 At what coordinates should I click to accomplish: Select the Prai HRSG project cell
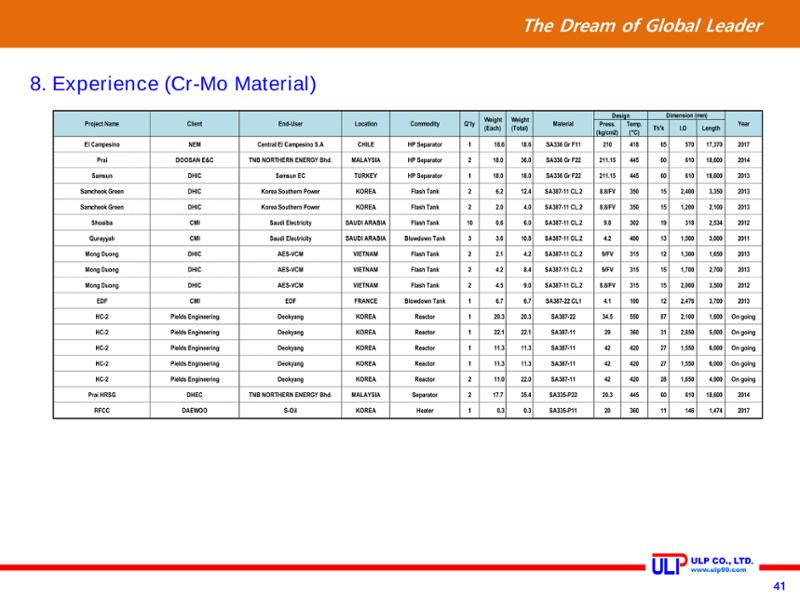click(x=102, y=395)
